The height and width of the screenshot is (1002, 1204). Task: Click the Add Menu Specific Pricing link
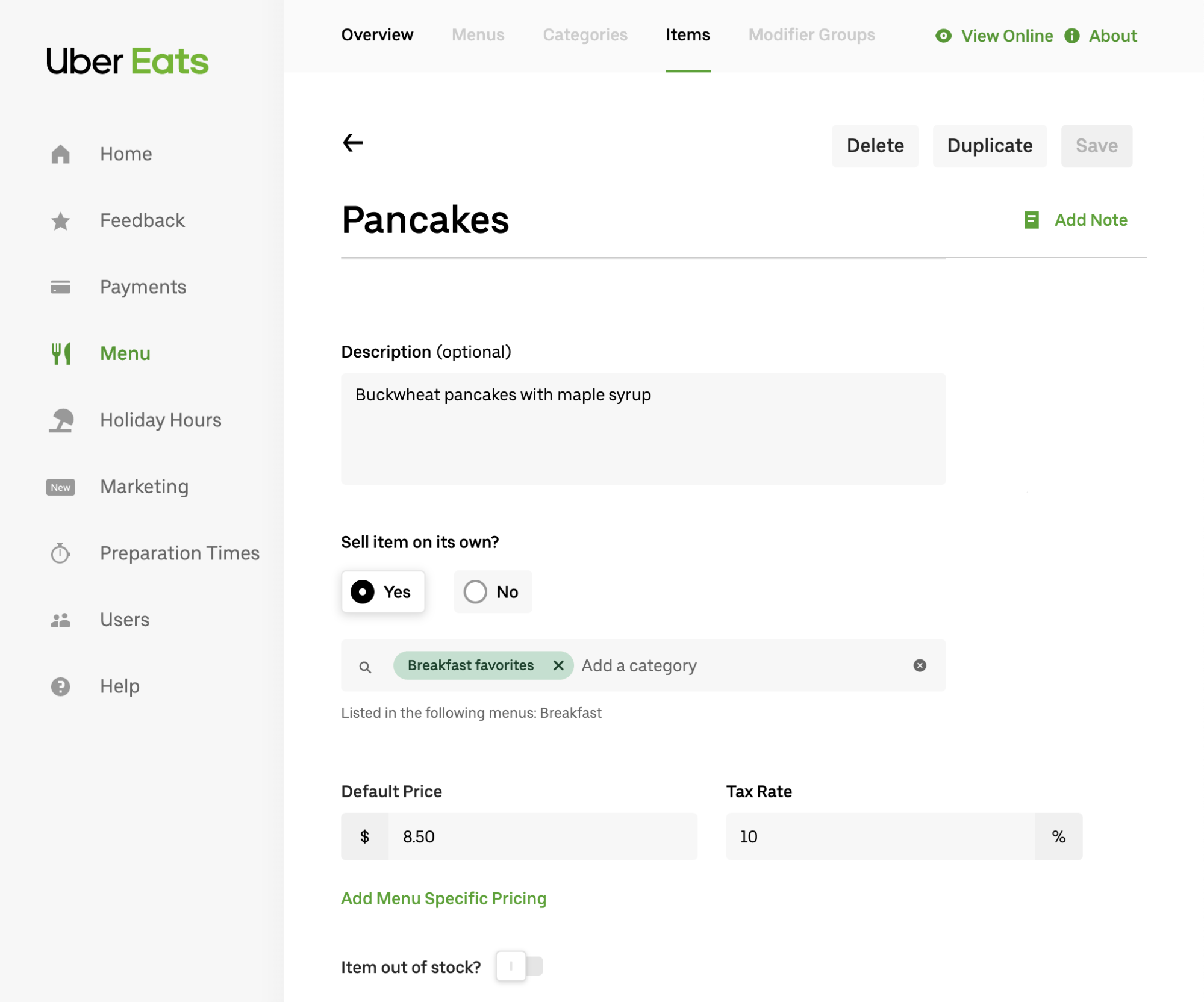[x=444, y=897]
